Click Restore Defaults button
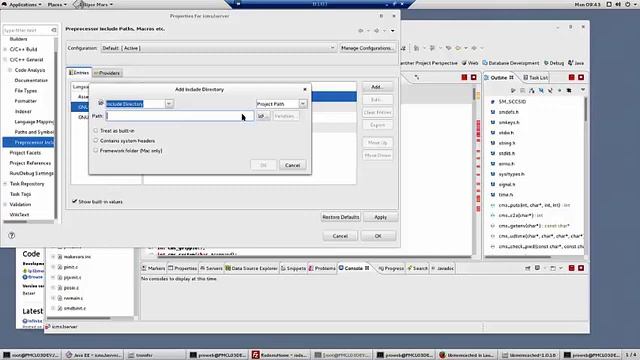Viewport: 640px width, 360px height. click(x=341, y=217)
